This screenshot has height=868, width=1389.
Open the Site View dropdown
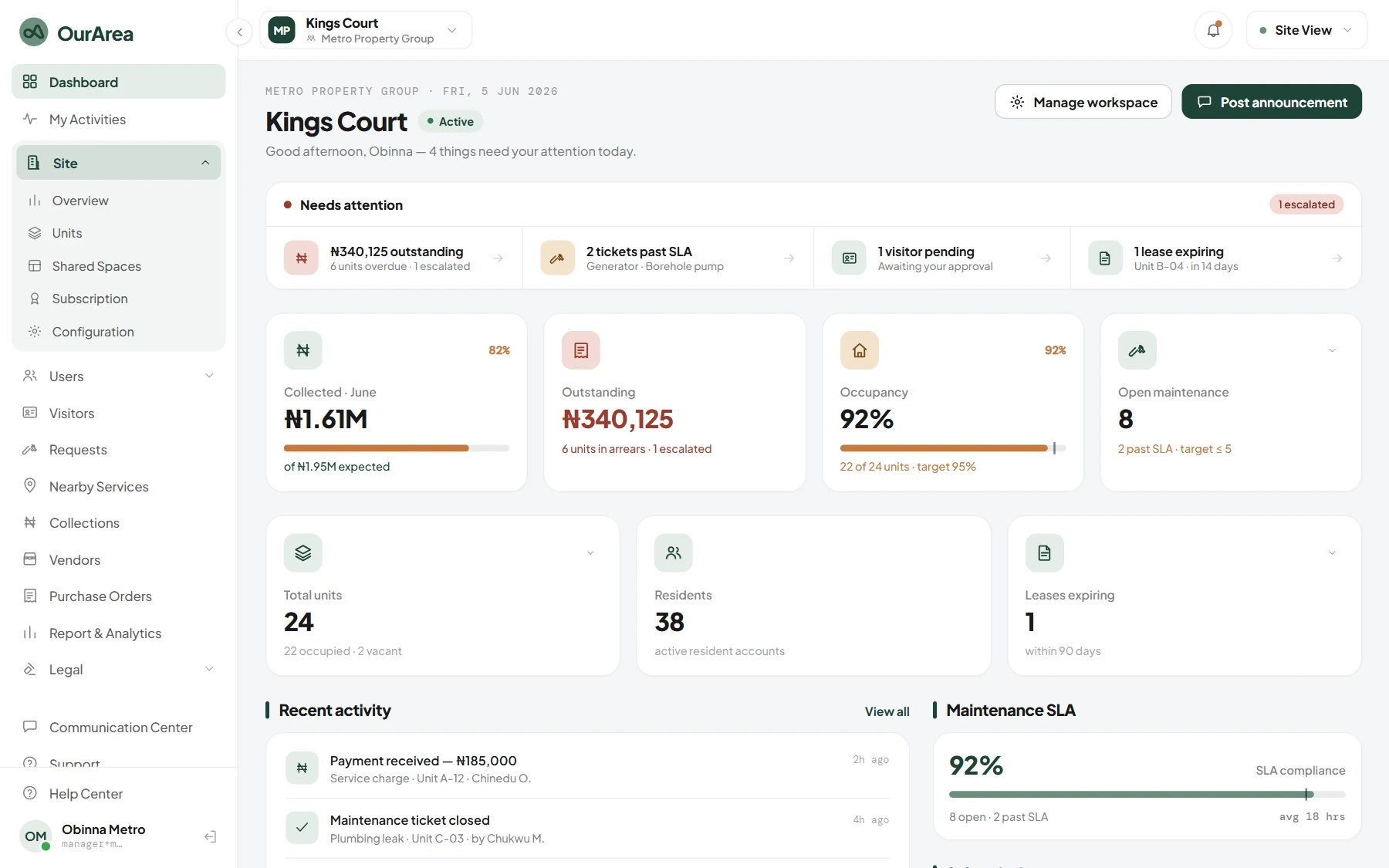click(1306, 30)
